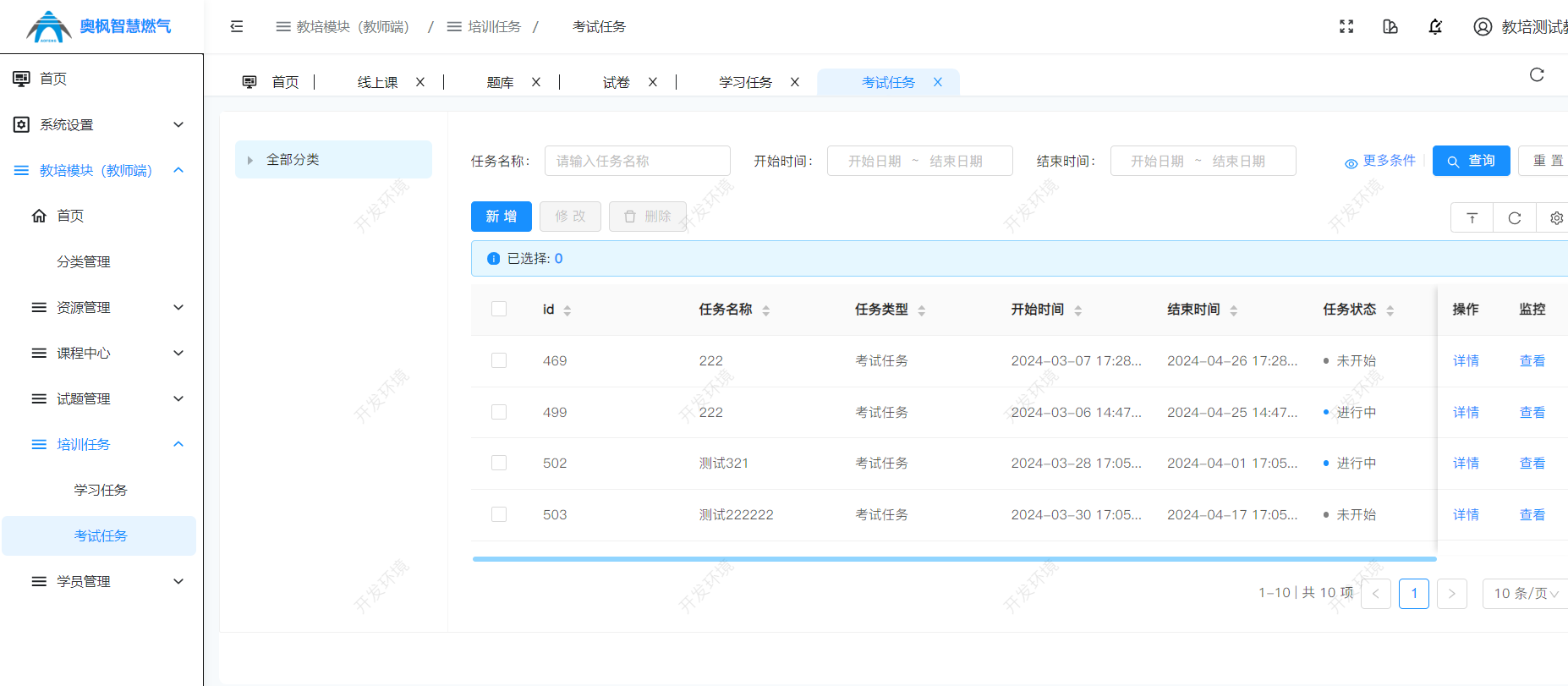Focus the 任务名称 input field

[638, 161]
